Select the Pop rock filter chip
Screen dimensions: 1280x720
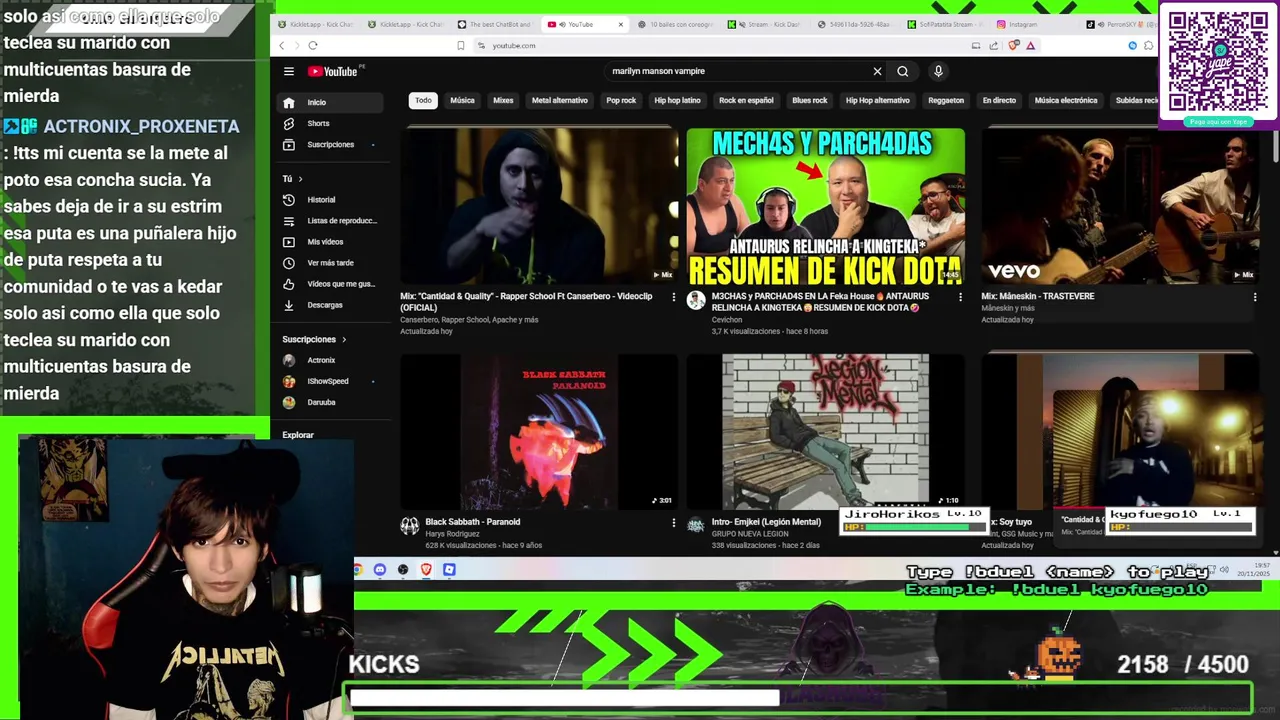621,100
